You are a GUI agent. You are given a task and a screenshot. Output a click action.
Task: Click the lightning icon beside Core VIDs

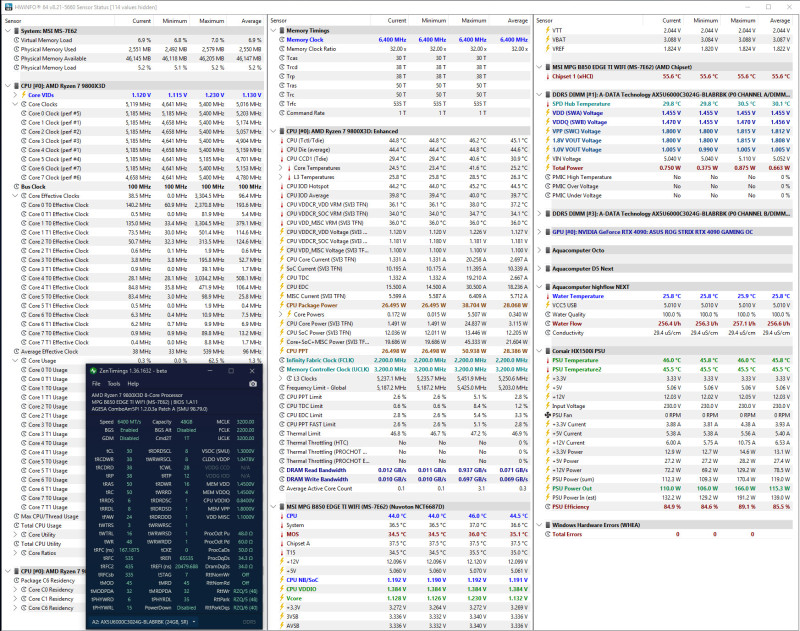[23, 95]
